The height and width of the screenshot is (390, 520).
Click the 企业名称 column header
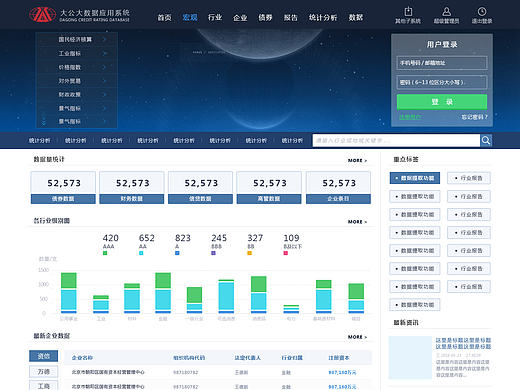tap(82, 358)
